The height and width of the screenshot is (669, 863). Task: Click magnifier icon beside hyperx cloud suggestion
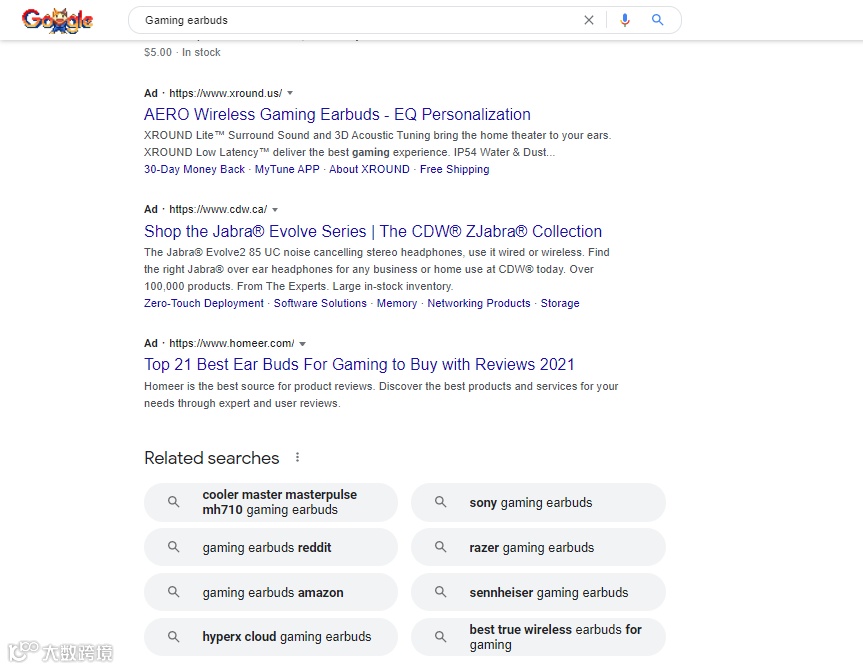click(174, 637)
